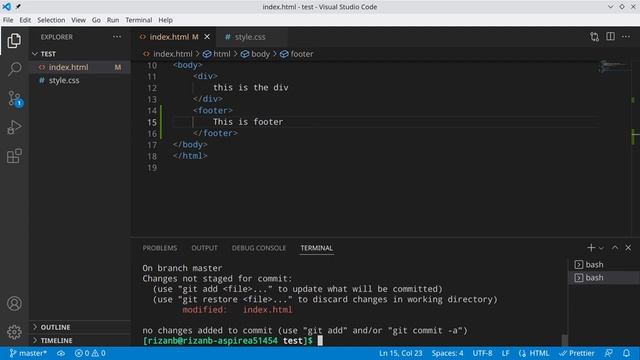The height and width of the screenshot is (360, 640).
Task: Open the Search view in activity bar
Action: point(14,69)
